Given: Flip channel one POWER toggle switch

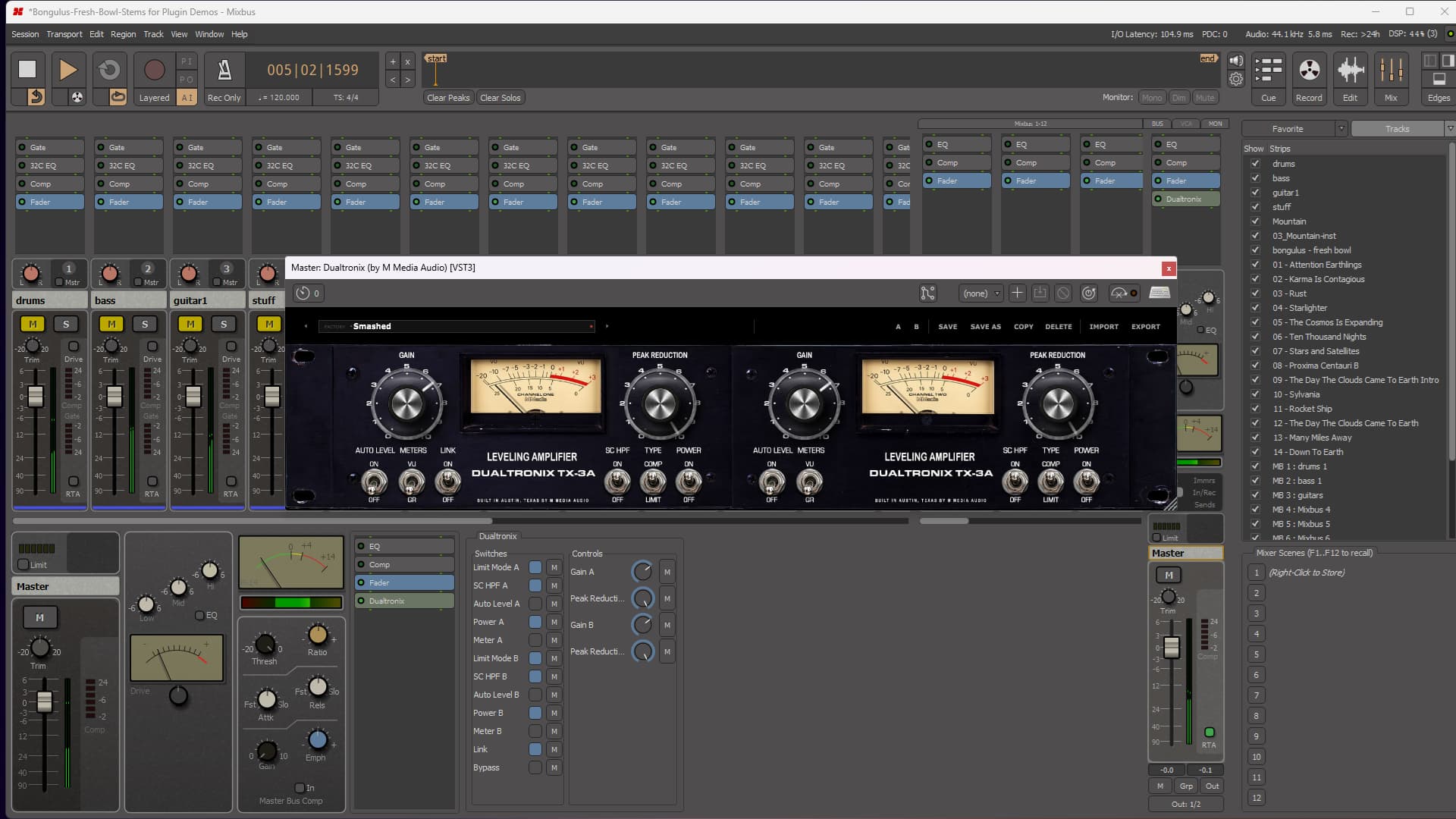Looking at the screenshot, I should pos(689,481).
